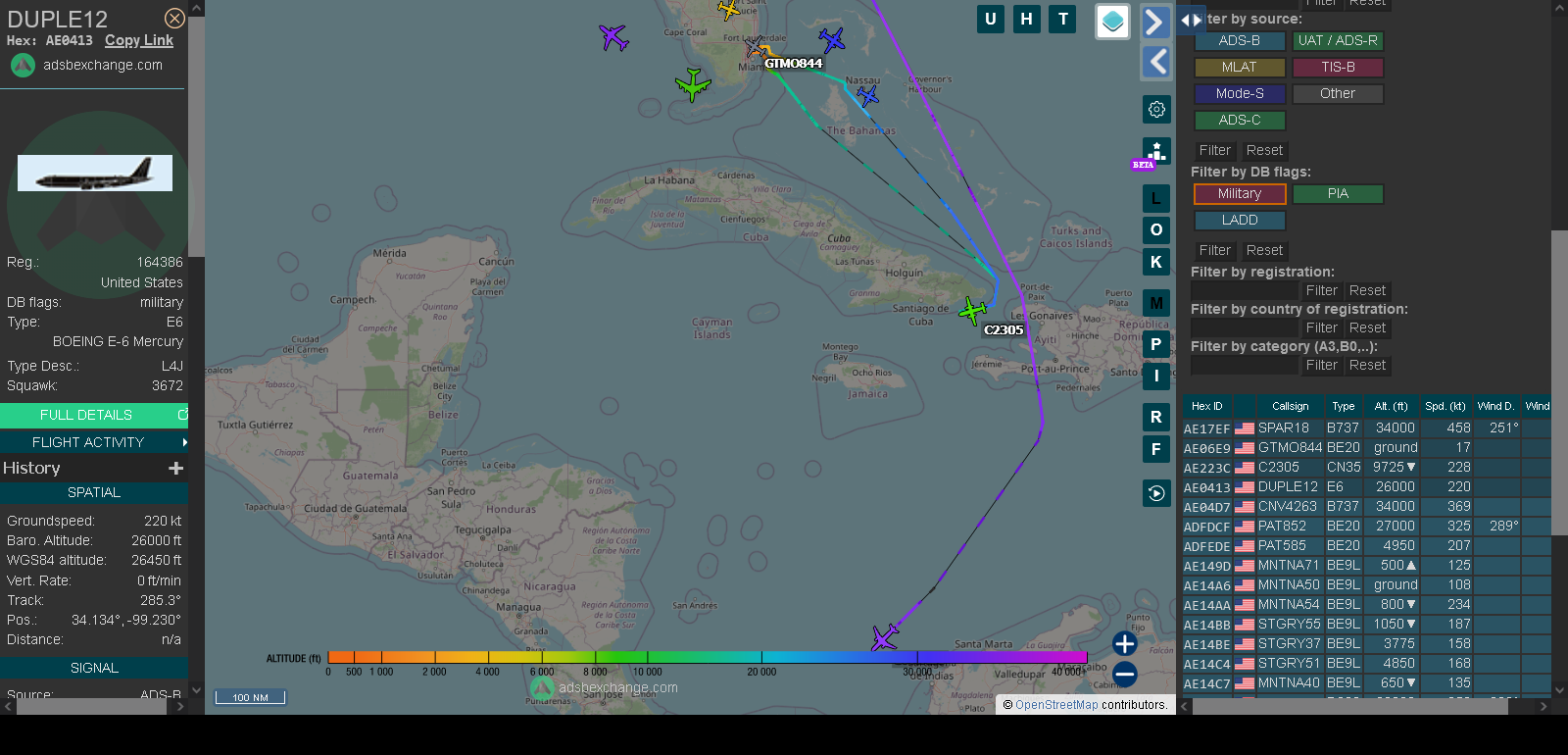Image resolution: width=1568 pixels, height=755 pixels.
Task: Sort table by Hex ID column
Action: (x=1207, y=406)
